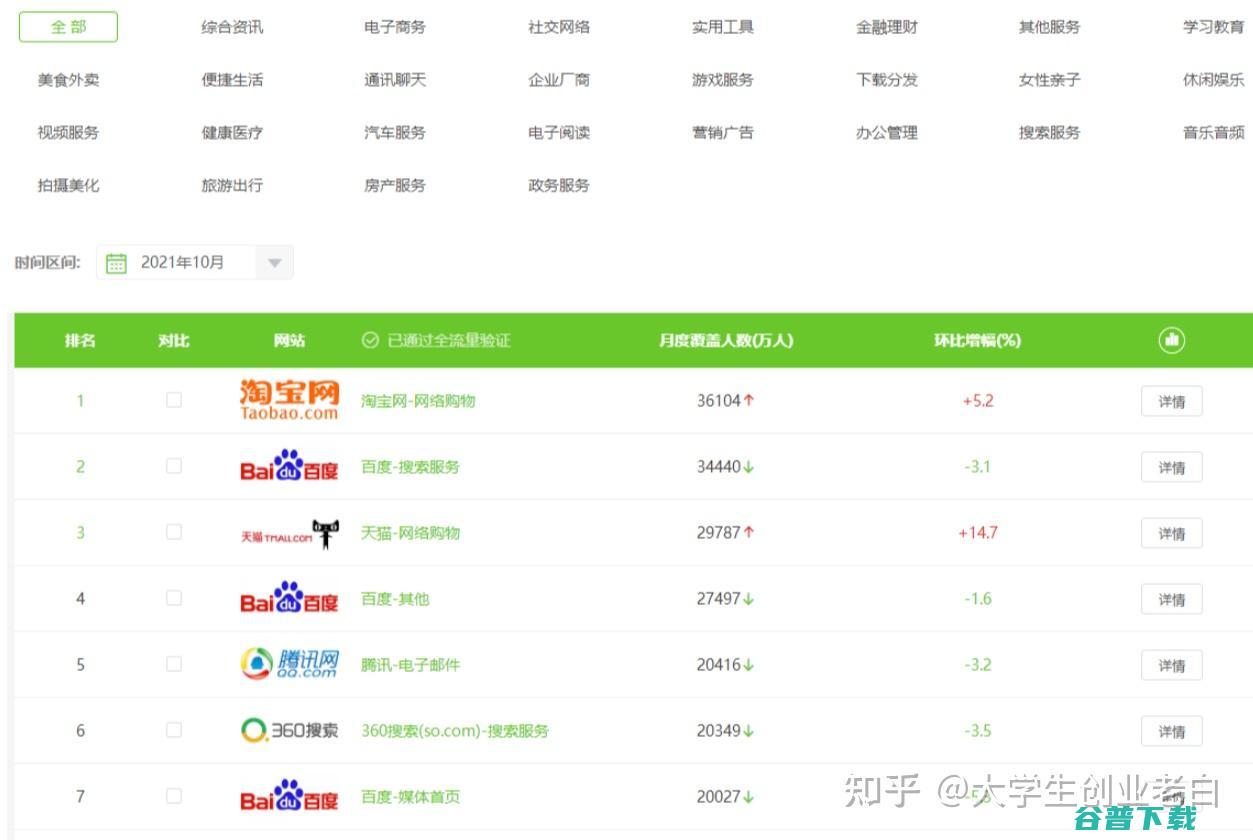Click the Baidu logo in rank 2 row
Image resolution: width=1253 pixels, height=840 pixels.
click(x=288, y=466)
